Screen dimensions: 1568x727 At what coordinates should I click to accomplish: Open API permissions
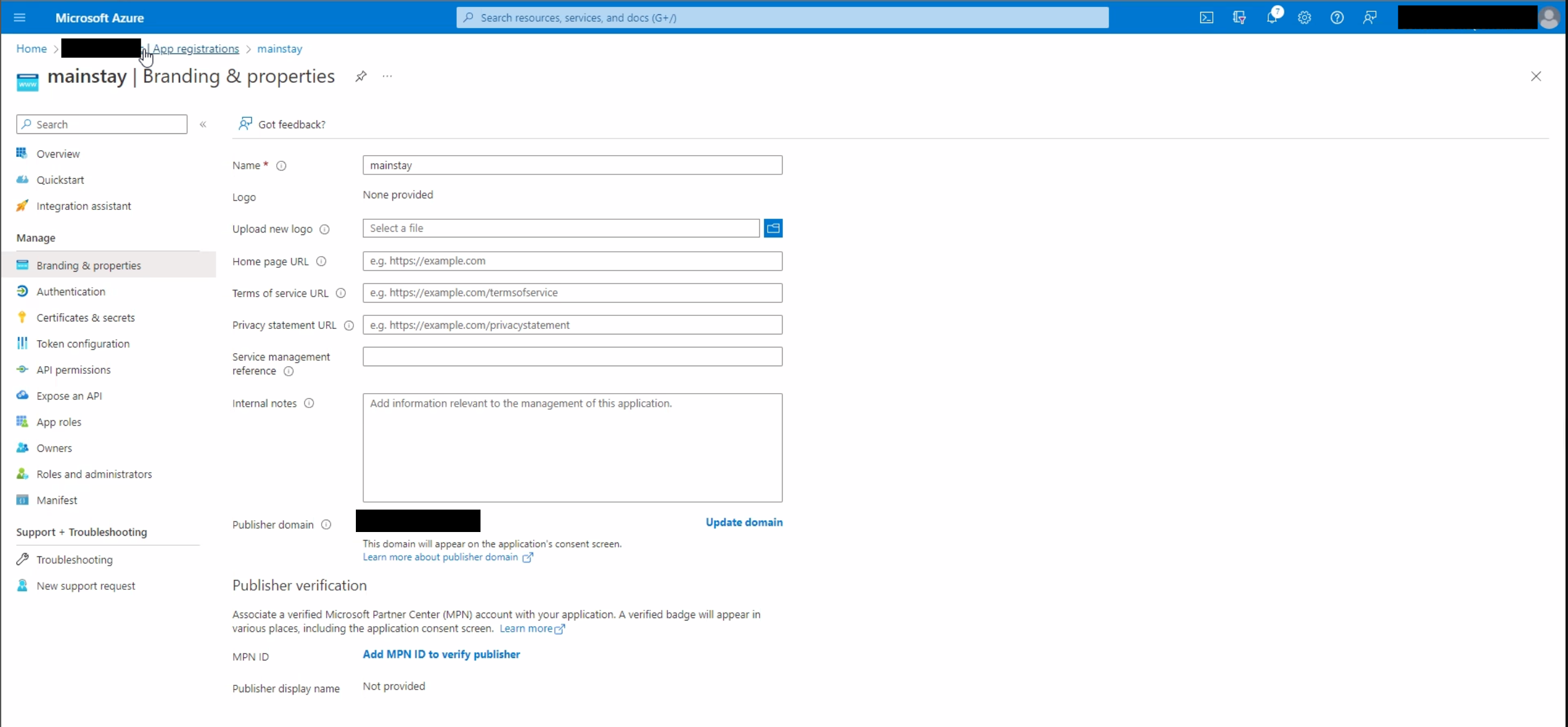74,370
